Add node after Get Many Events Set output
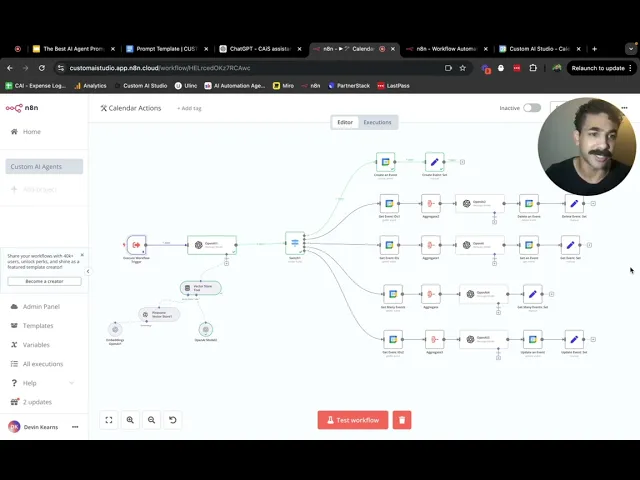 point(551,294)
